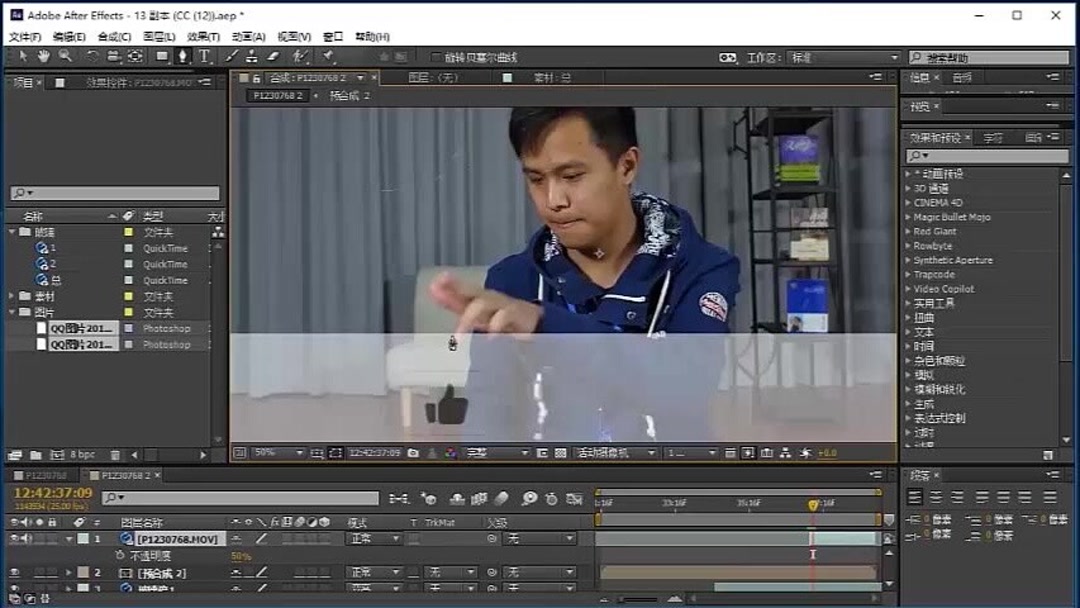This screenshot has height=608, width=1080.
Task: Select the Horizontal Type tool
Action: point(205,56)
